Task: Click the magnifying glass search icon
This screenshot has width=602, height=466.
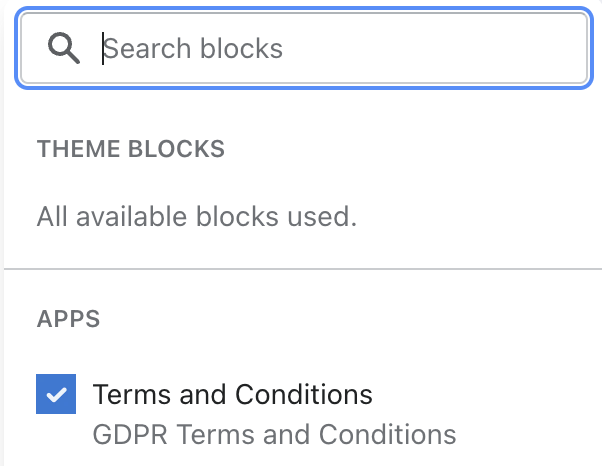Action: [x=64, y=48]
